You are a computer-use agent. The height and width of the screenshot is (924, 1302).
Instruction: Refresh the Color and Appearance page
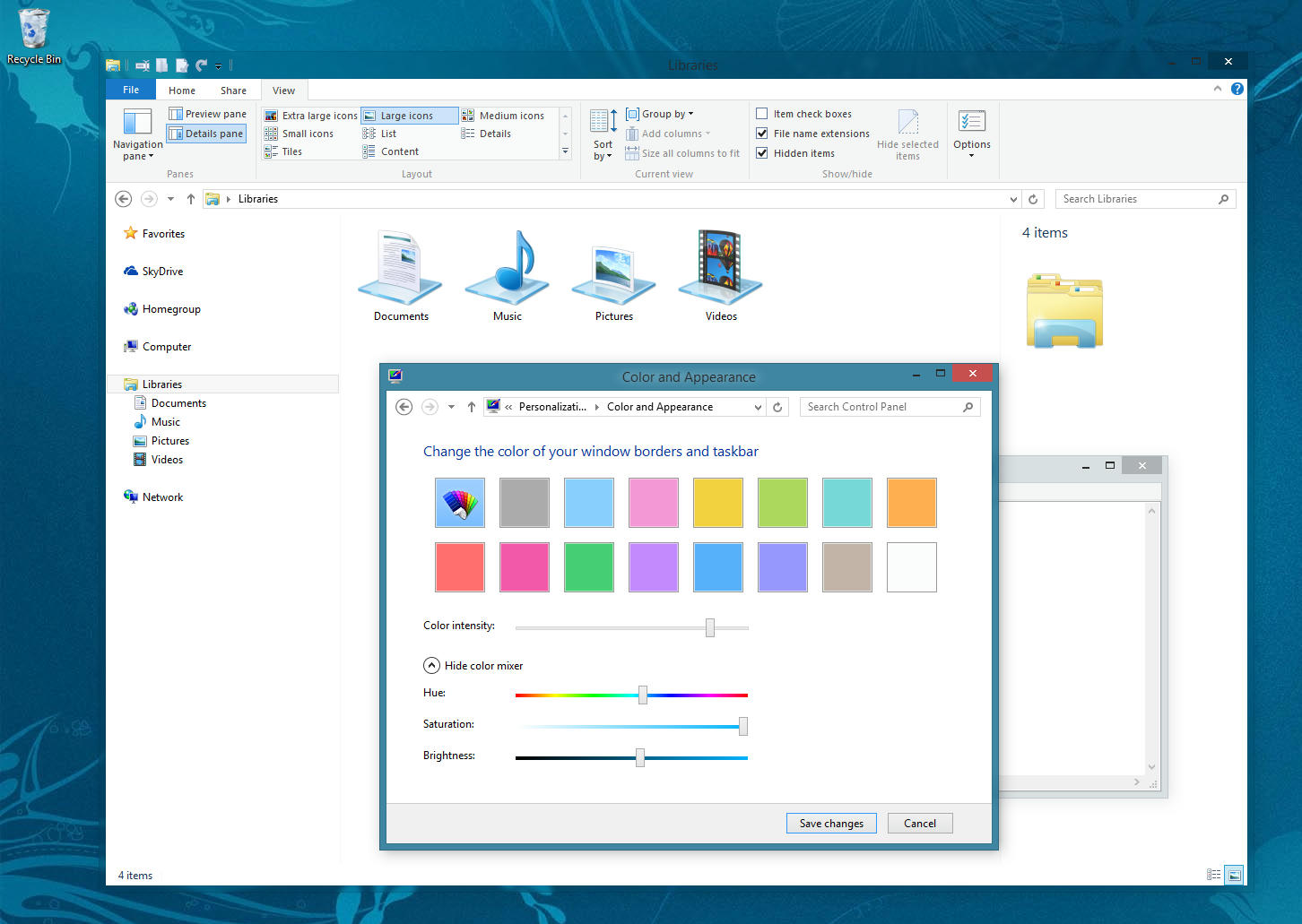pyautogui.click(x=777, y=407)
